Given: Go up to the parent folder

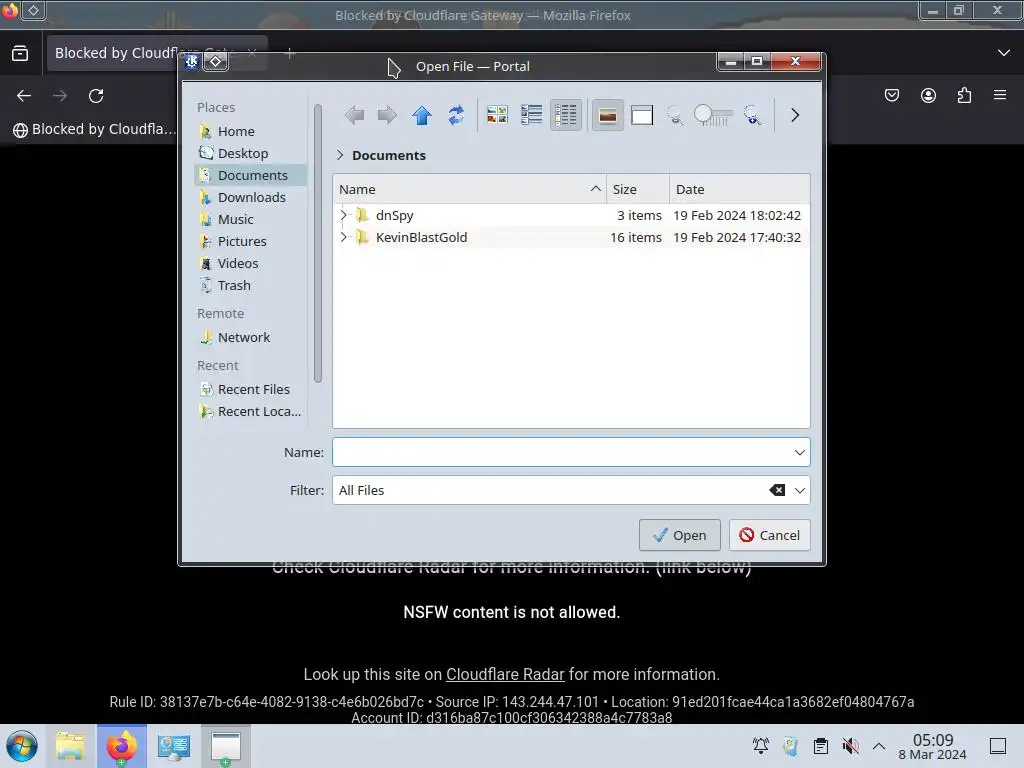Looking at the screenshot, I should coord(422,116).
